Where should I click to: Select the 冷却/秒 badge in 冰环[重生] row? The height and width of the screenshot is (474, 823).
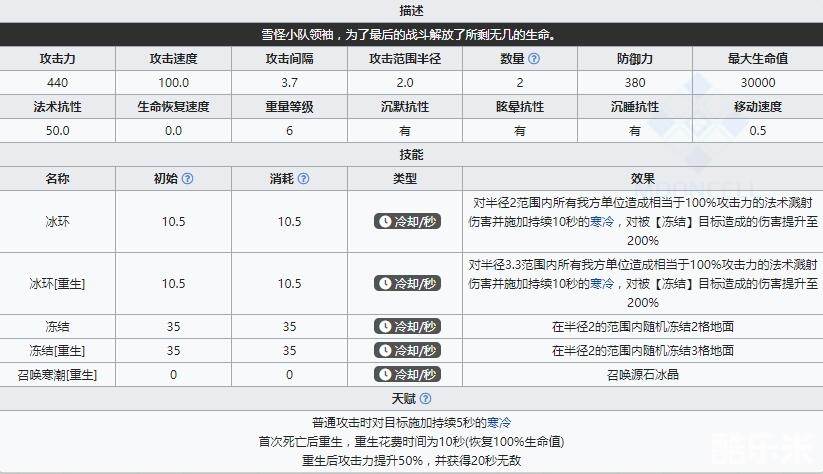pos(406,283)
